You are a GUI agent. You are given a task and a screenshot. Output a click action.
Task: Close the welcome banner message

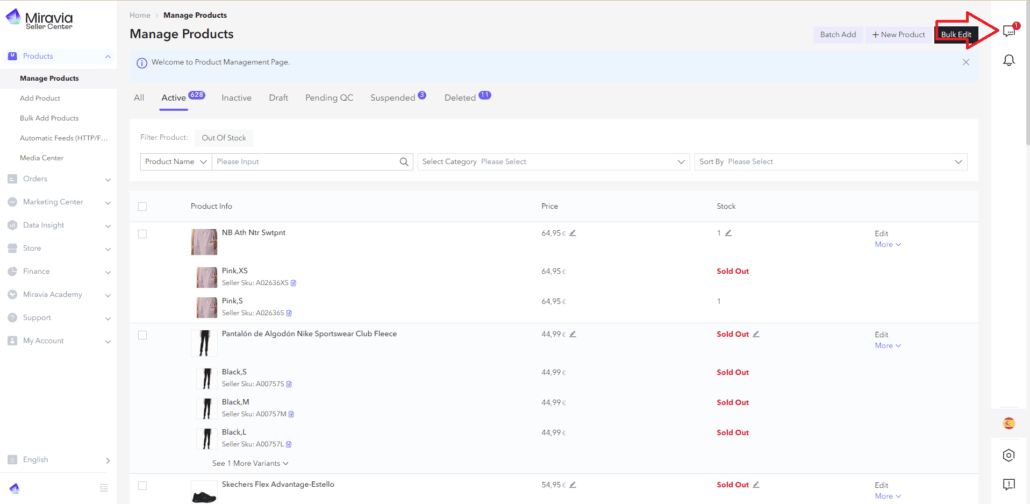(x=965, y=62)
